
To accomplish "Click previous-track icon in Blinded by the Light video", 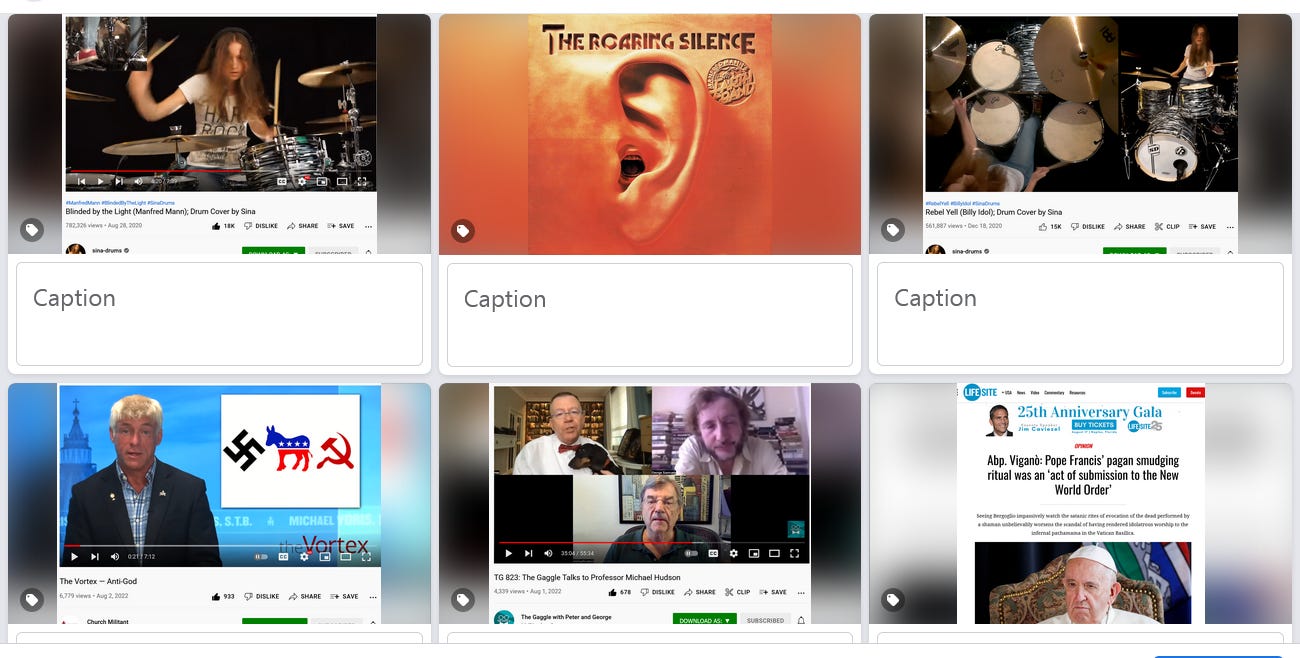I will point(81,182).
